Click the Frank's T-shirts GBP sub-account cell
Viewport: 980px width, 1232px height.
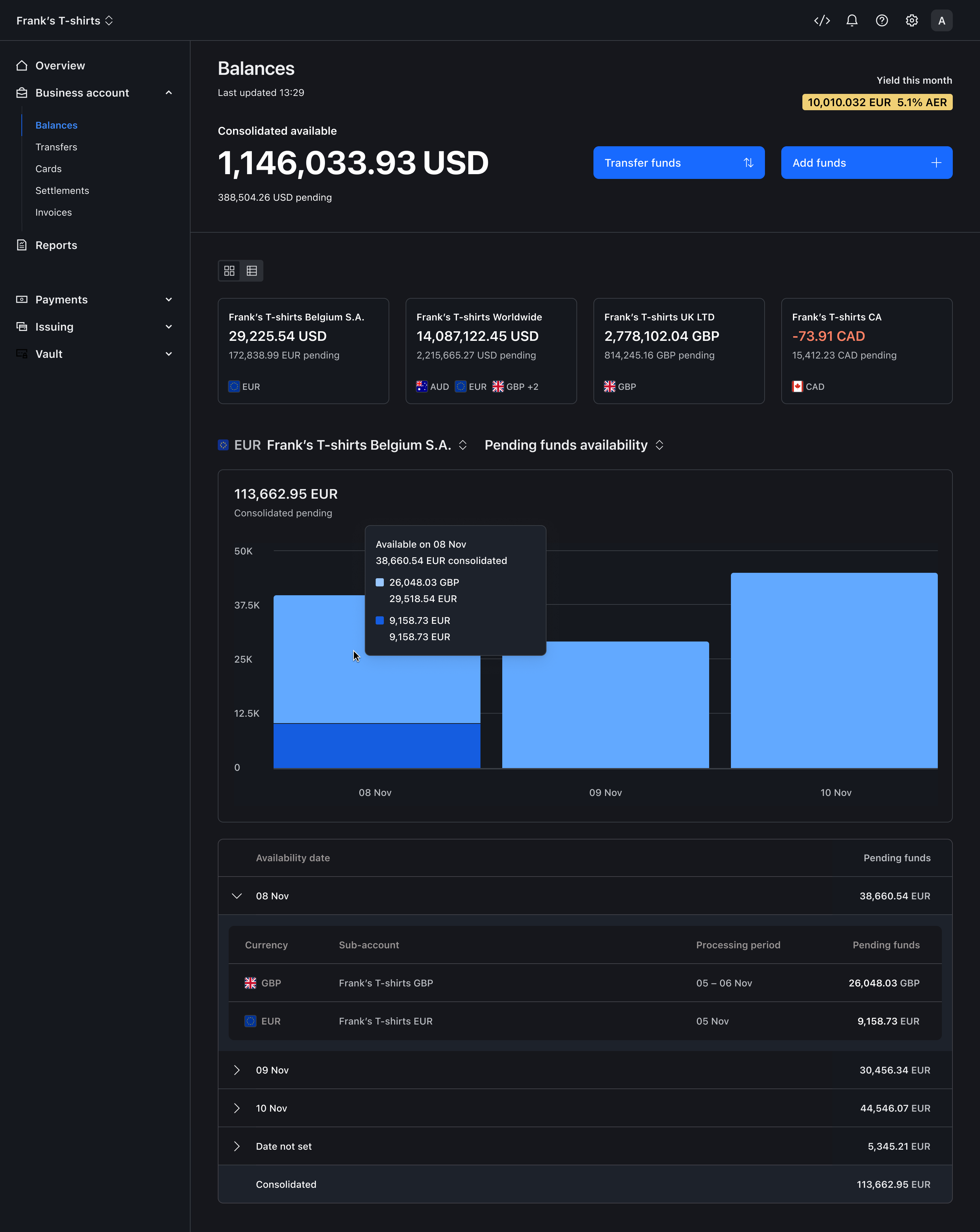(386, 983)
